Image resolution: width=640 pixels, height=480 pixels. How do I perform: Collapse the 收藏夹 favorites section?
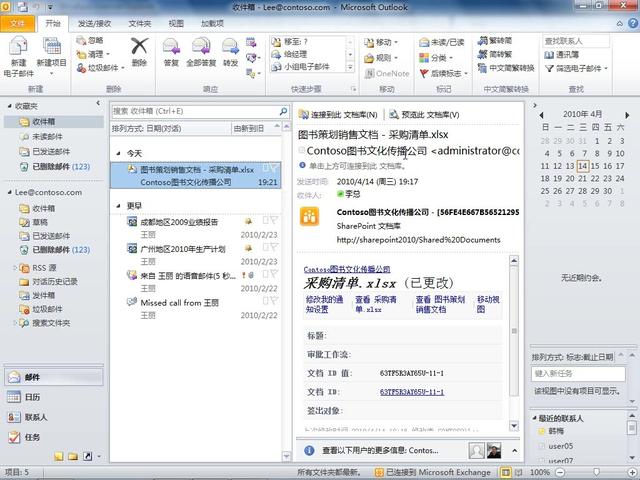[9, 106]
